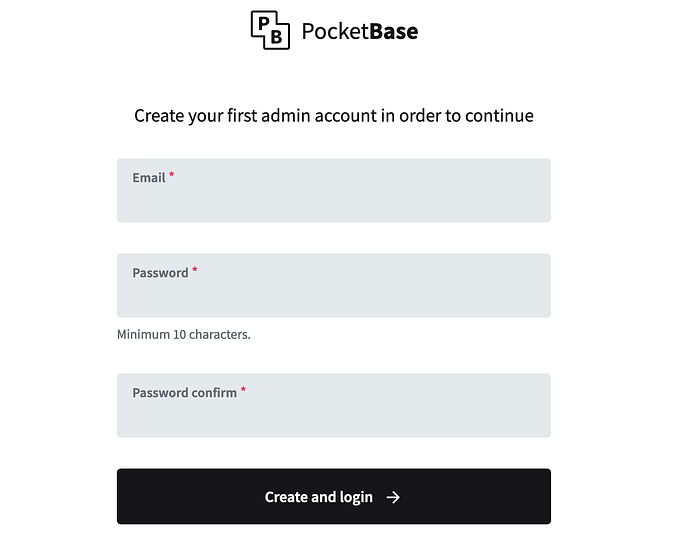Click the "B" square of the logo
Image resolution: width=700 pixels, height=539 pixels.
point(277,38)
